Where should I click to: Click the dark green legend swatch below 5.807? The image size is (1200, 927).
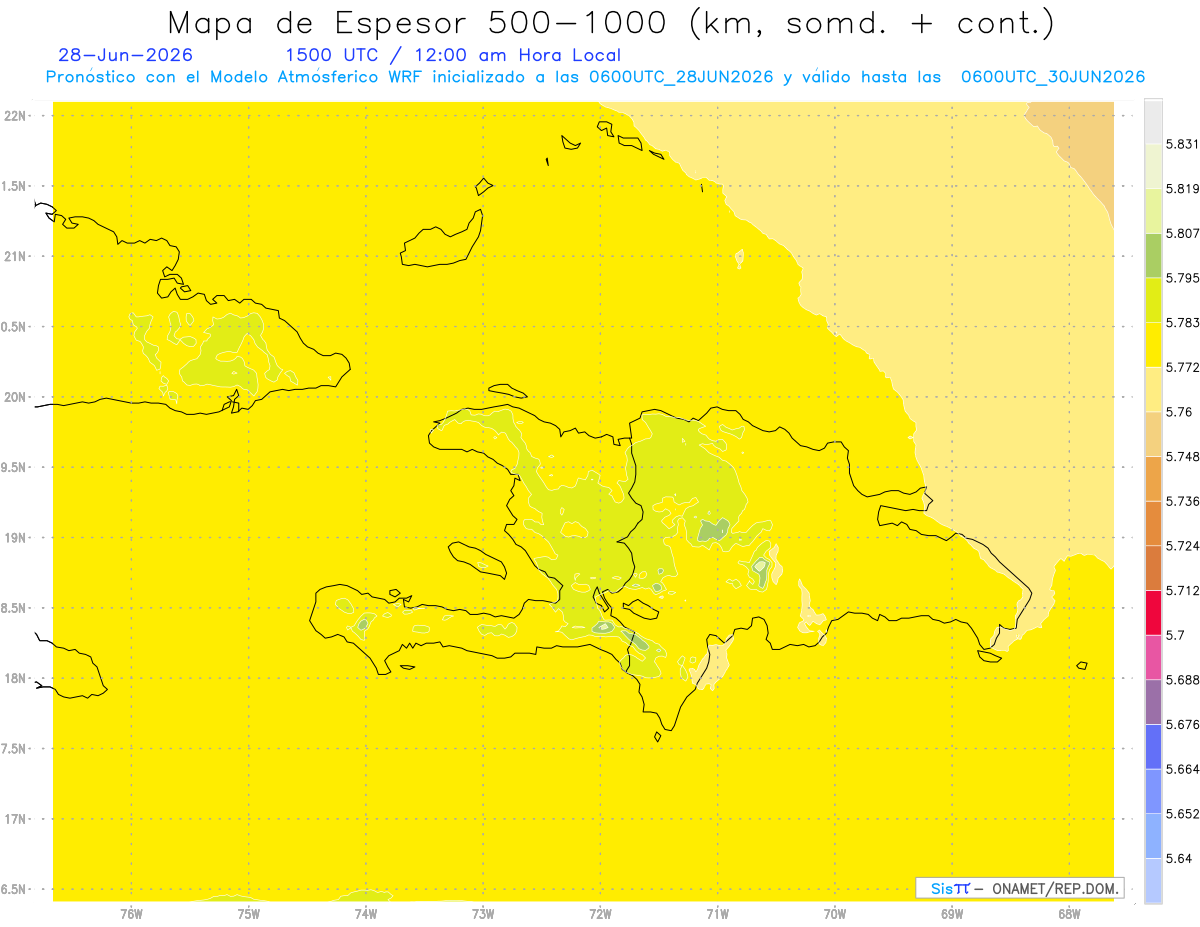[x=1153, y=255]
